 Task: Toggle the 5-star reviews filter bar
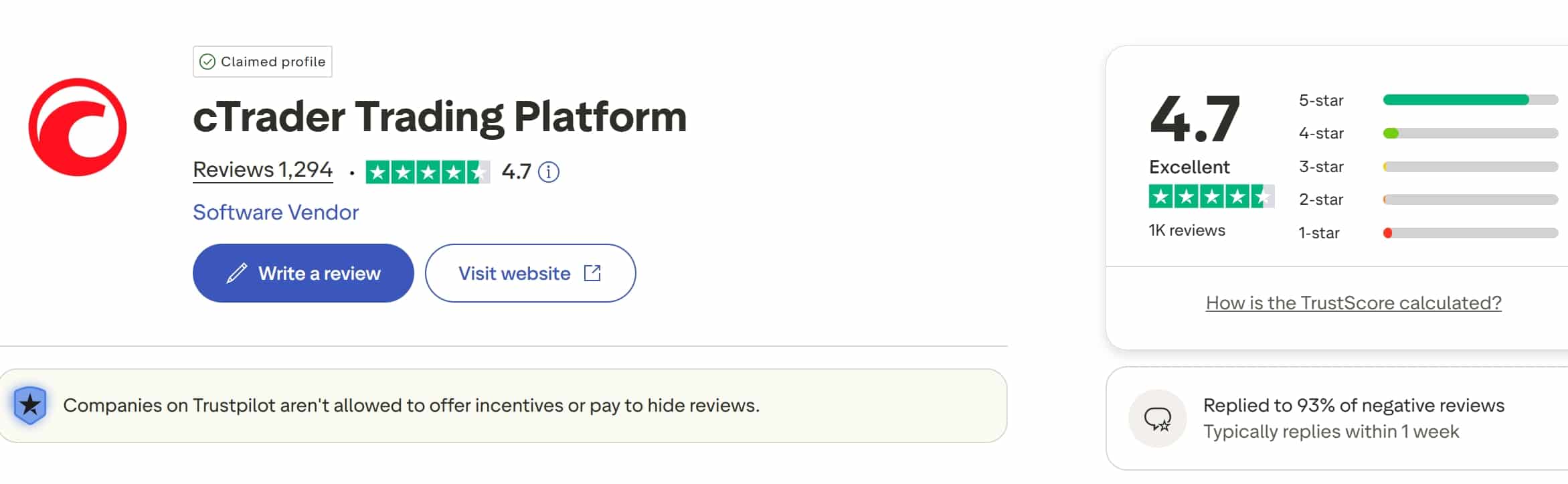coord(1469,99)
